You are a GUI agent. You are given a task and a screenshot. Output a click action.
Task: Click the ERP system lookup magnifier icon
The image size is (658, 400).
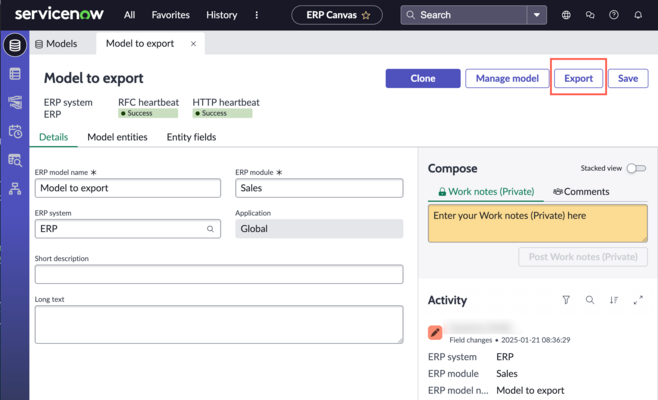click(x=210, y=229)
